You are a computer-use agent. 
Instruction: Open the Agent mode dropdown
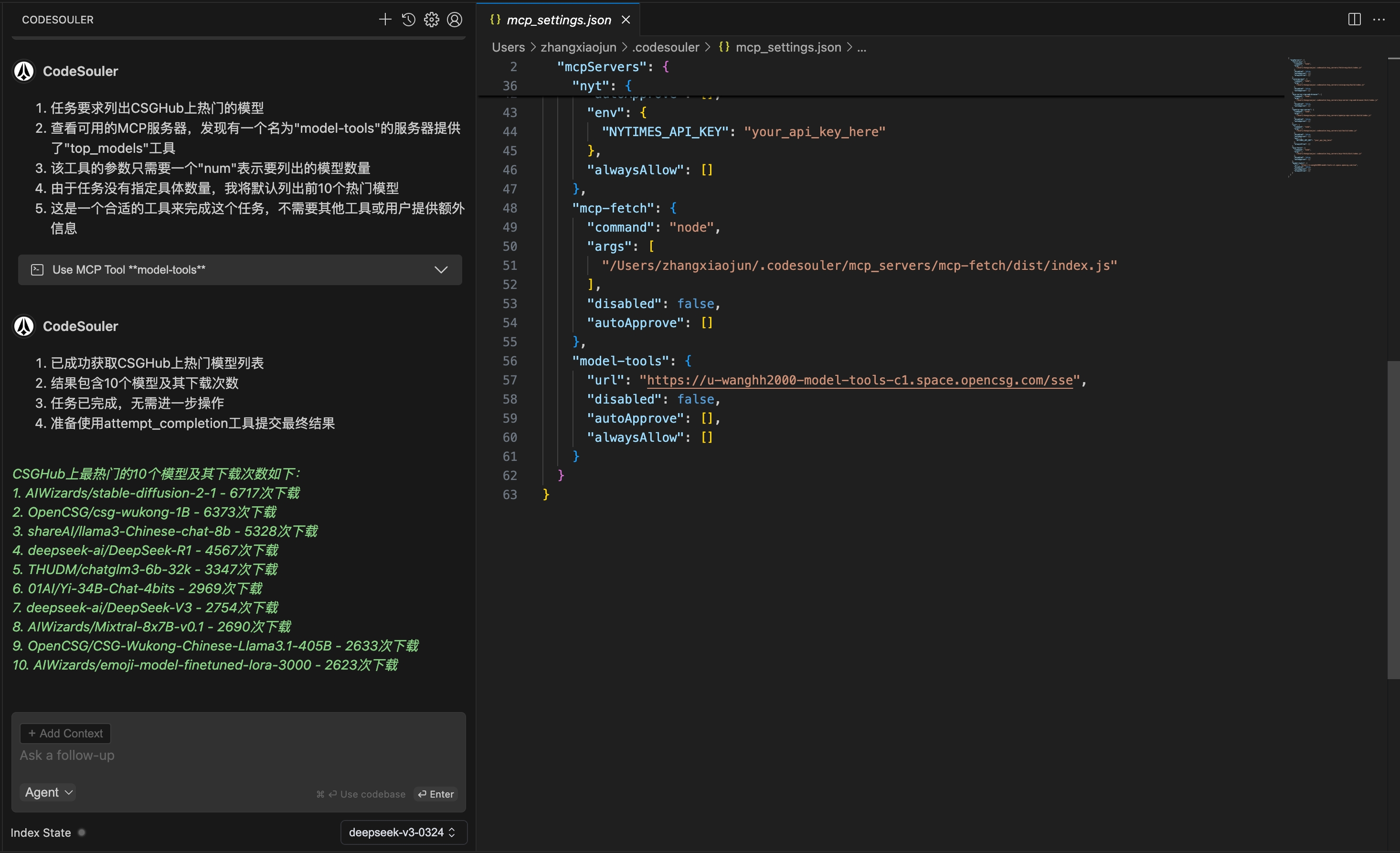click(x=49, y=791)
